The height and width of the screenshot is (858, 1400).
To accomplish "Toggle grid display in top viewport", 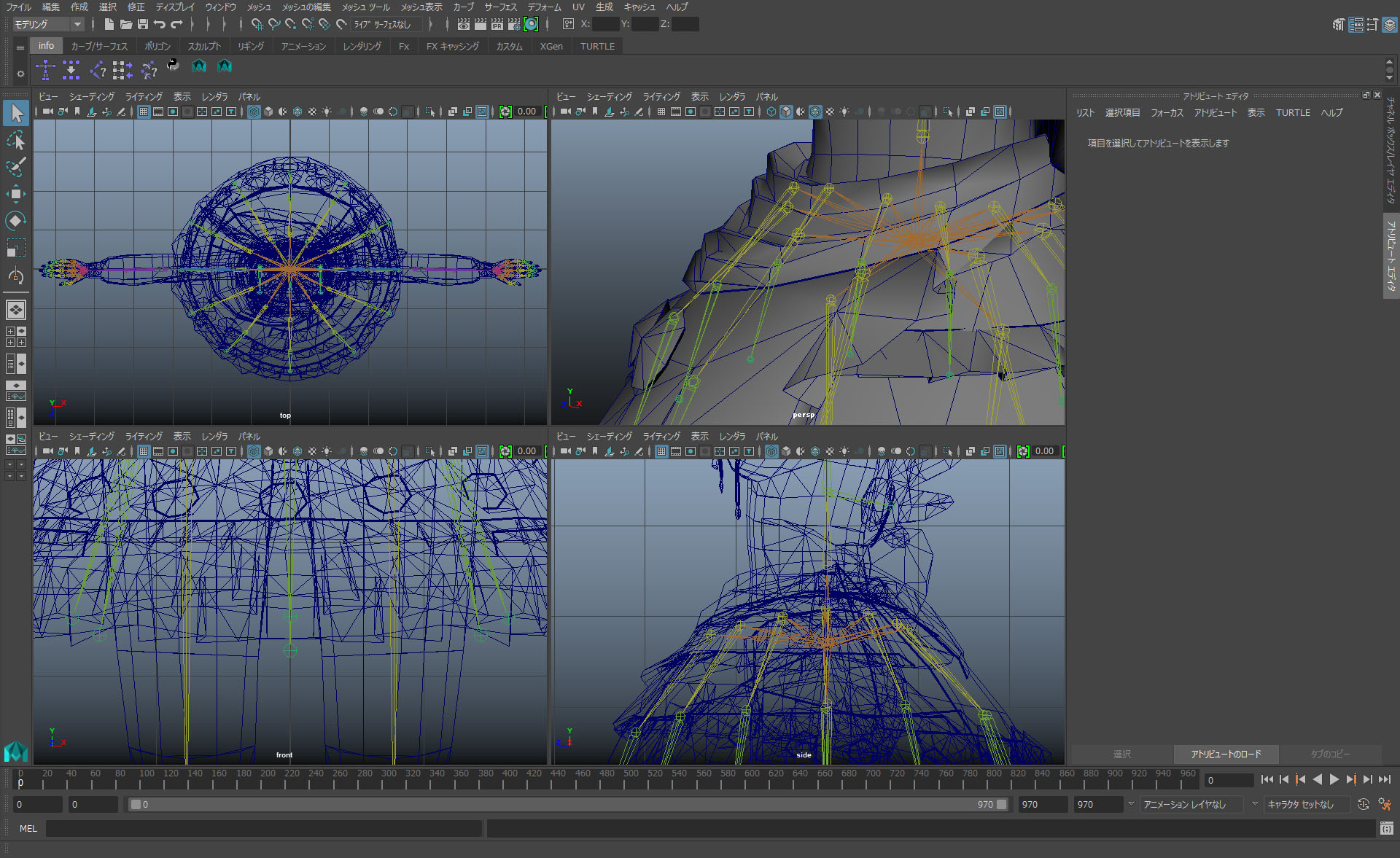I will pyautogui.click(x=144, y=112).
